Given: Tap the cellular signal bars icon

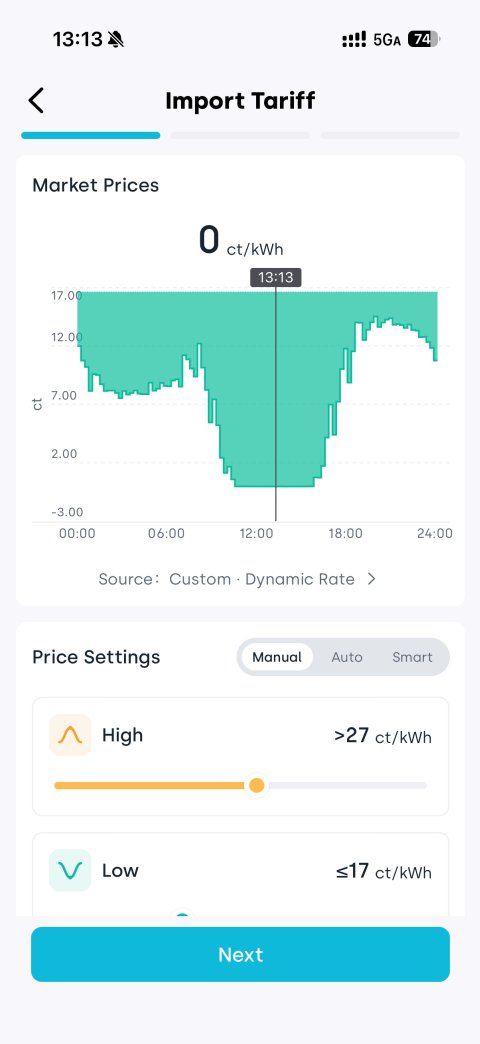Looking at the screenshot, I should 354,40.
